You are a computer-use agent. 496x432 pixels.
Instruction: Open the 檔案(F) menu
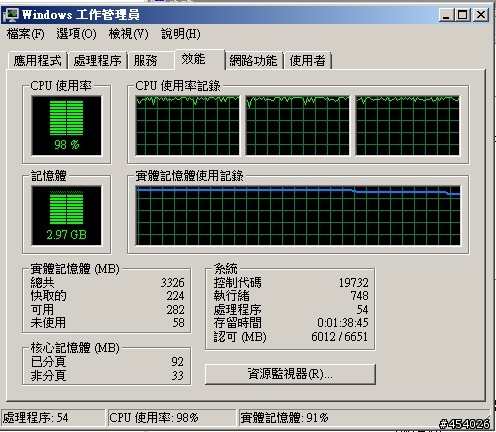pyautogui.click(x=25, y=34)
